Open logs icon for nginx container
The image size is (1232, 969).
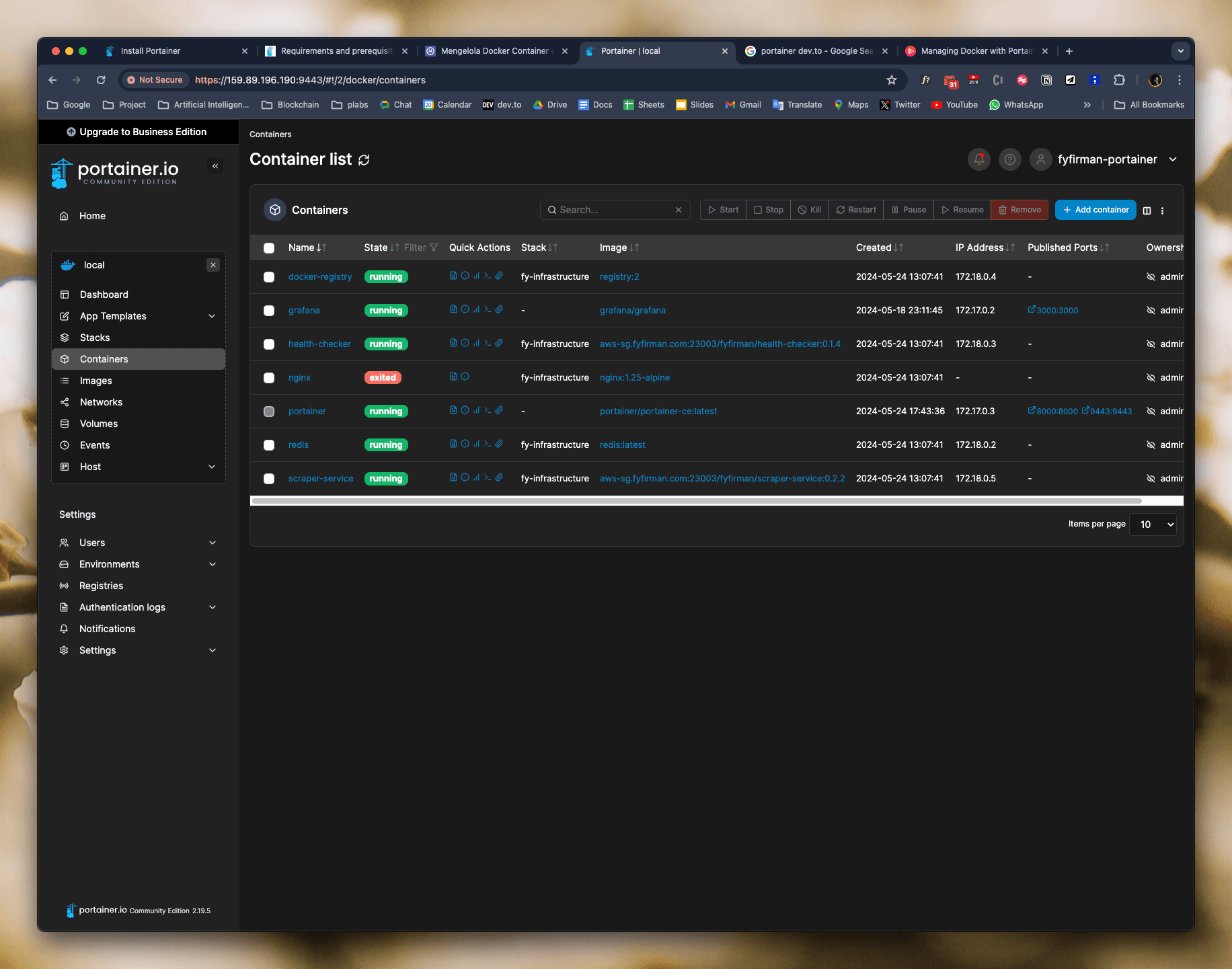click(453, 377)
